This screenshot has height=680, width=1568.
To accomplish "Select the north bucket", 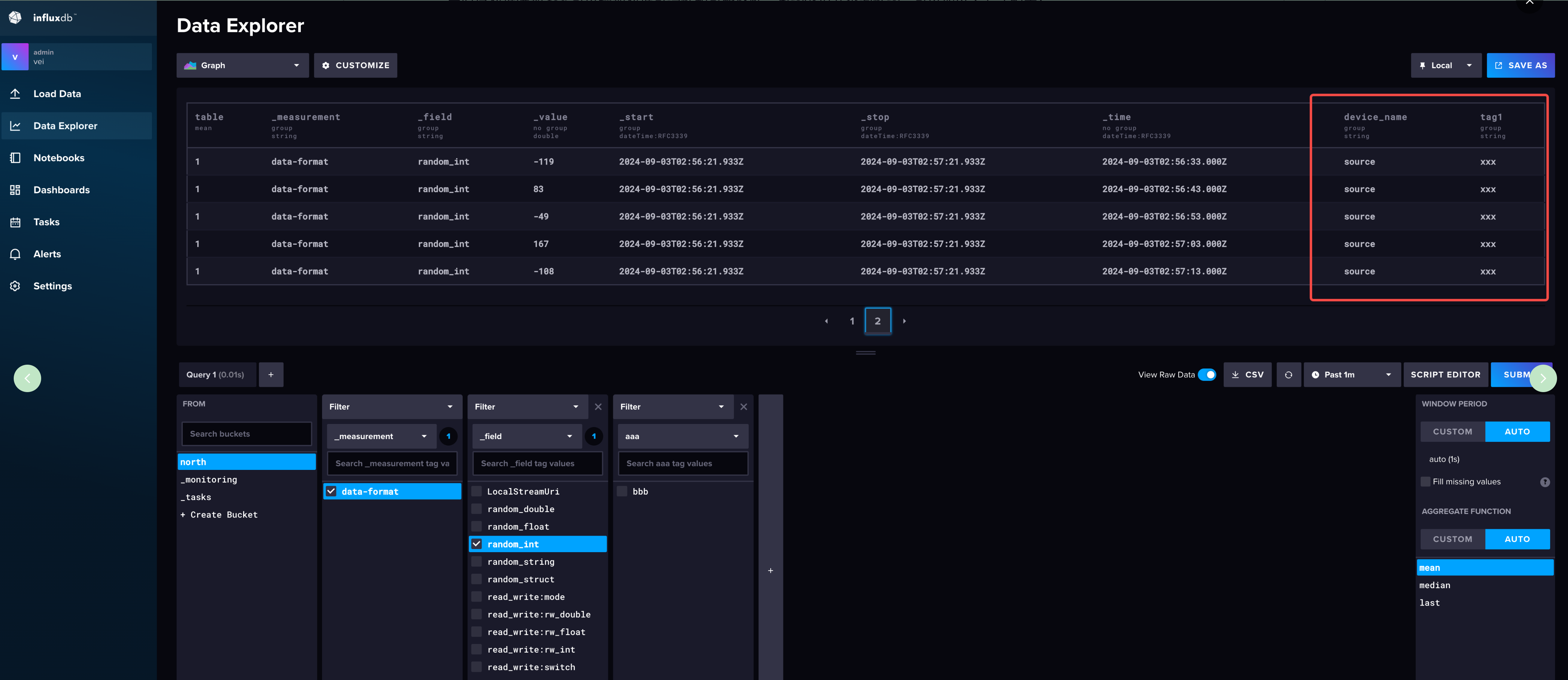I will (247, 462).
